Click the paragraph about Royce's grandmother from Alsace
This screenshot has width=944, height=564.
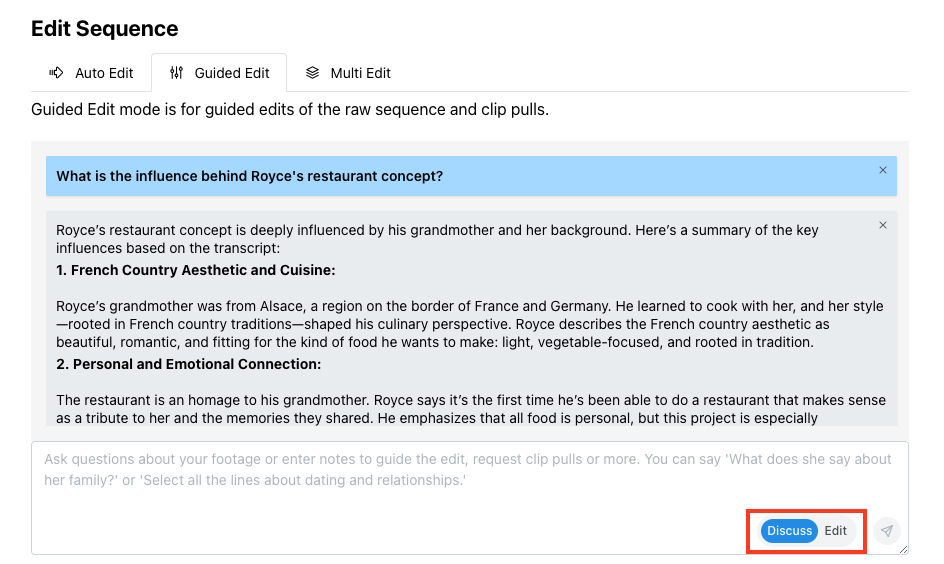point(470,324)
